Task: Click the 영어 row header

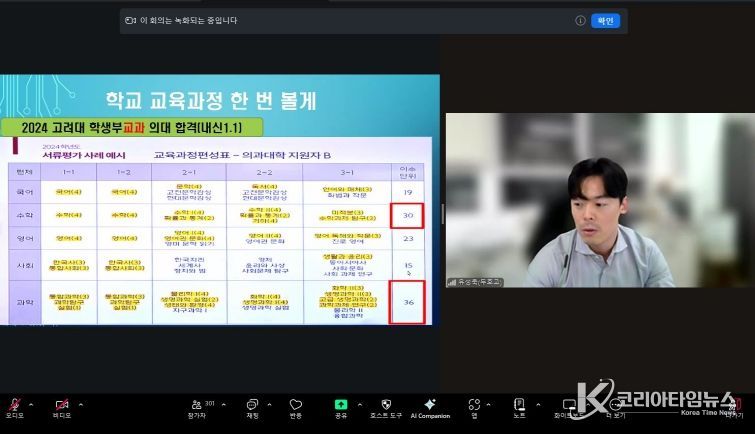Action: (25, 238)
